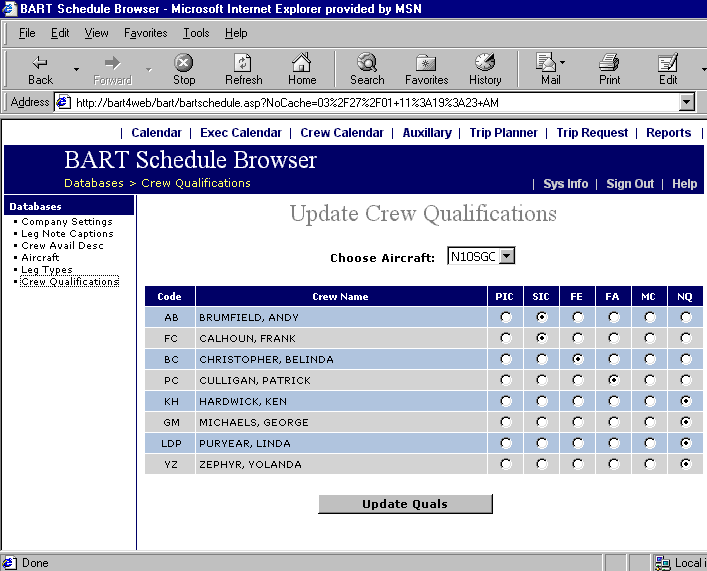Open the Trip Planner link

click(503, 132)
